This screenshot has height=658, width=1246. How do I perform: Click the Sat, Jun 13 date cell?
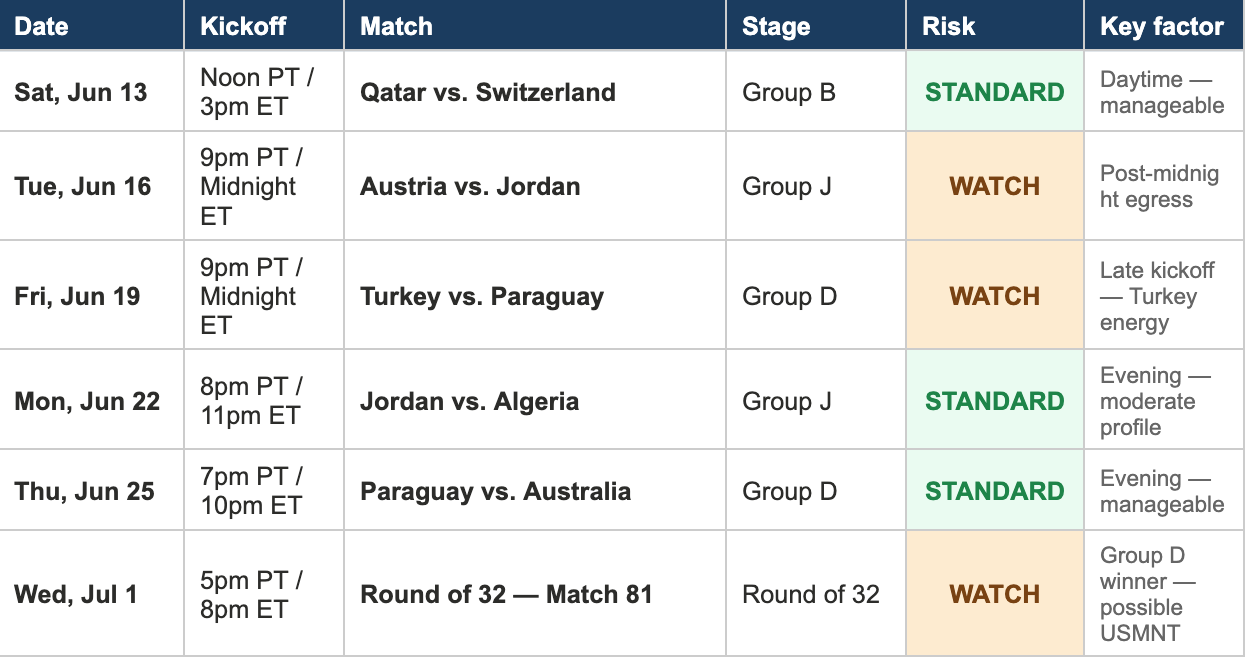(92, 91)
